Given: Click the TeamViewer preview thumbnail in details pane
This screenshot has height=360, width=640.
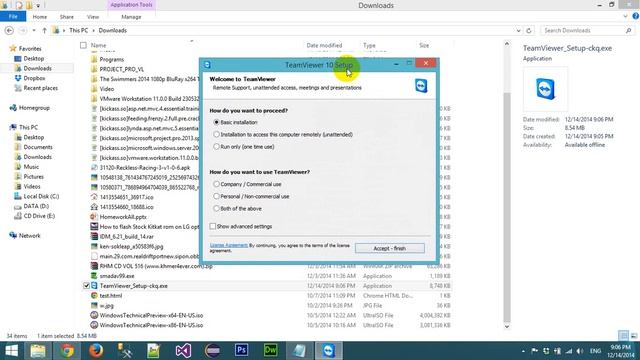Looking at the screenshot, I should pos(545,89).
